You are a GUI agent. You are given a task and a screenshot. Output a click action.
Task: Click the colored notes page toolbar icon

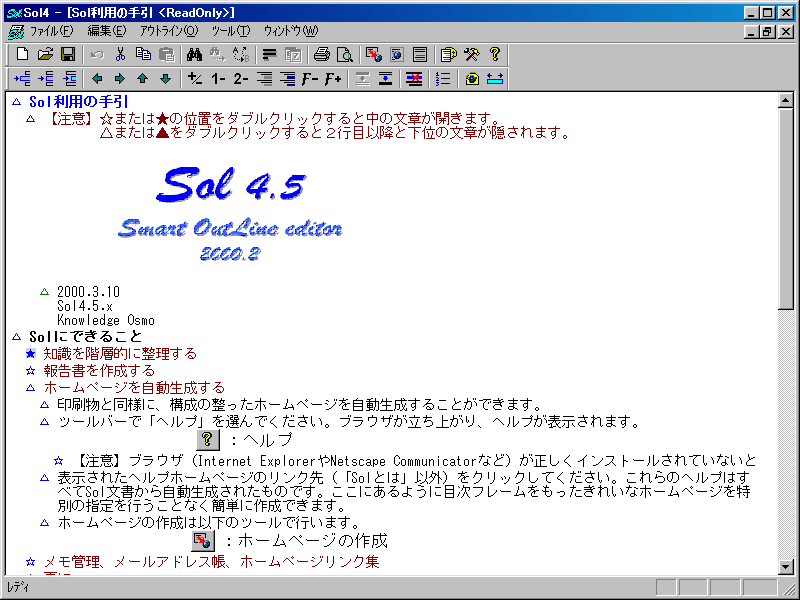[448, 54]
